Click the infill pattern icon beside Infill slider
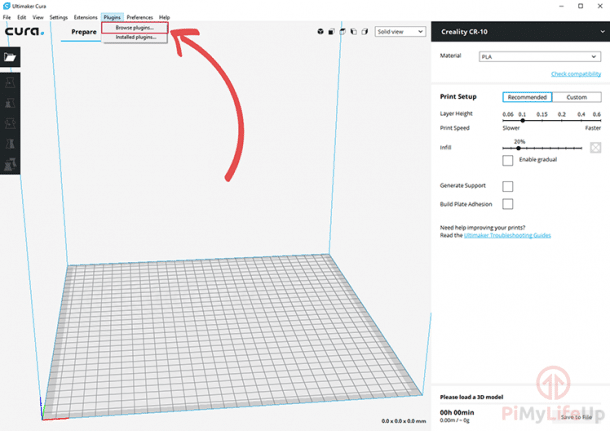 pos(595,148)
